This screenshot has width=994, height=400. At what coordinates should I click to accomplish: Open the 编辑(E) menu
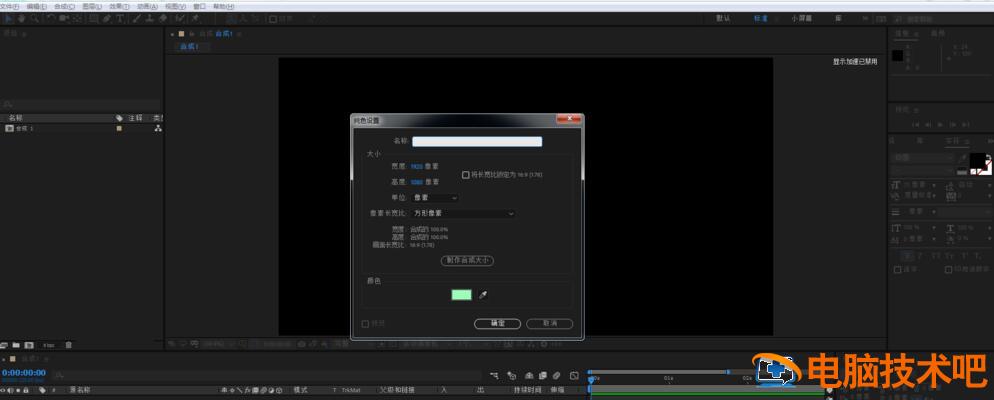[36, 6]
